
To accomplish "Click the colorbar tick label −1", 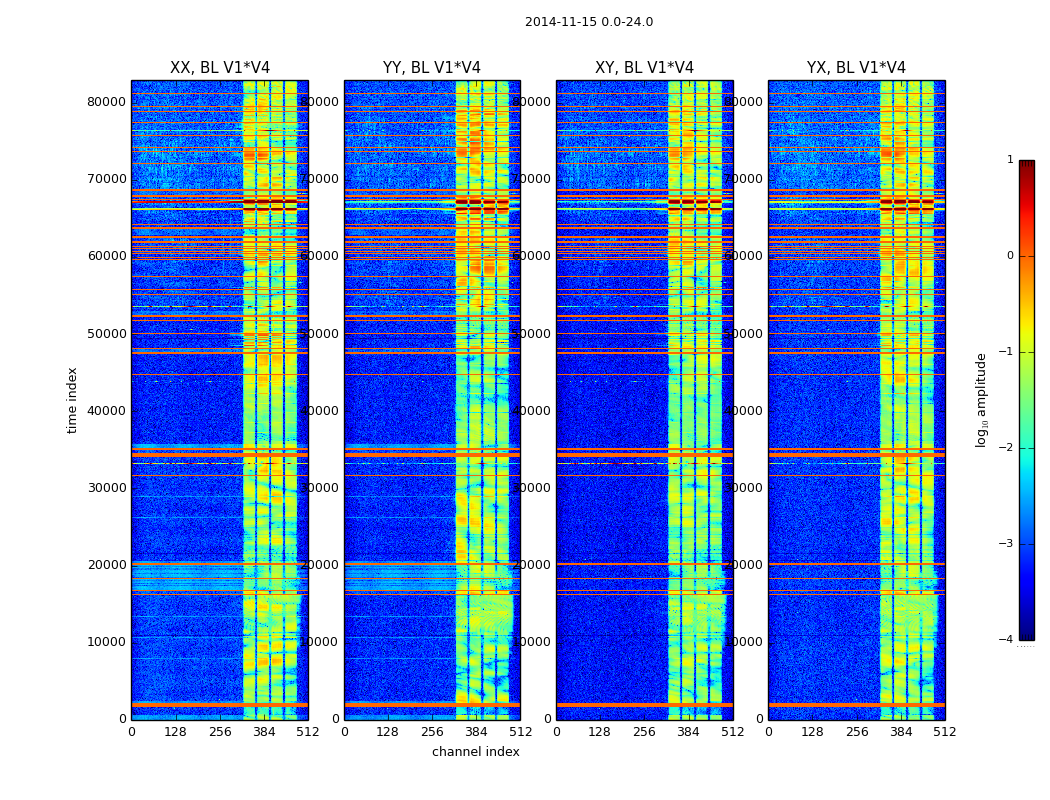I will click(x=1009, y=352).
